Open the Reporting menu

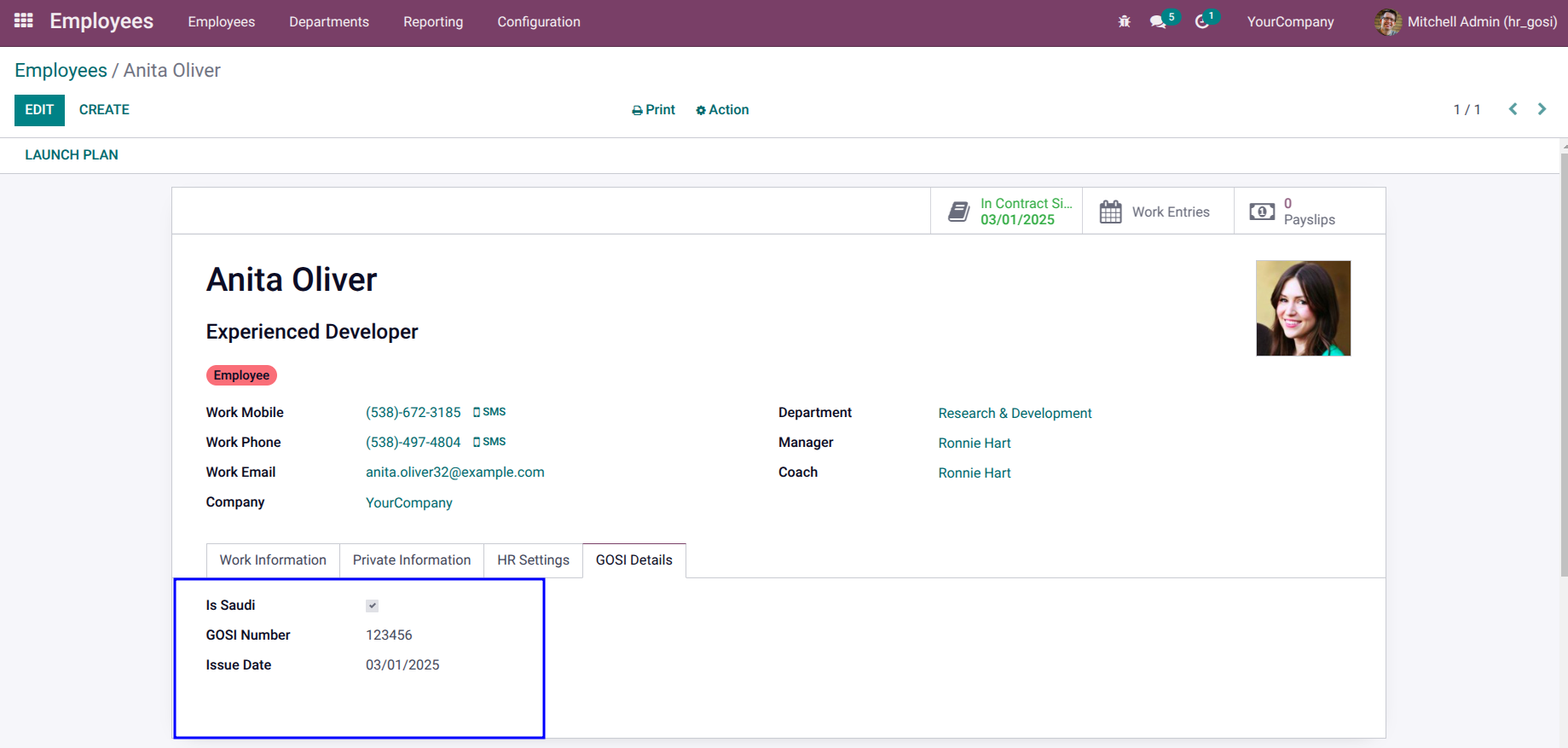pyautogui.click(x=433, y=22)
